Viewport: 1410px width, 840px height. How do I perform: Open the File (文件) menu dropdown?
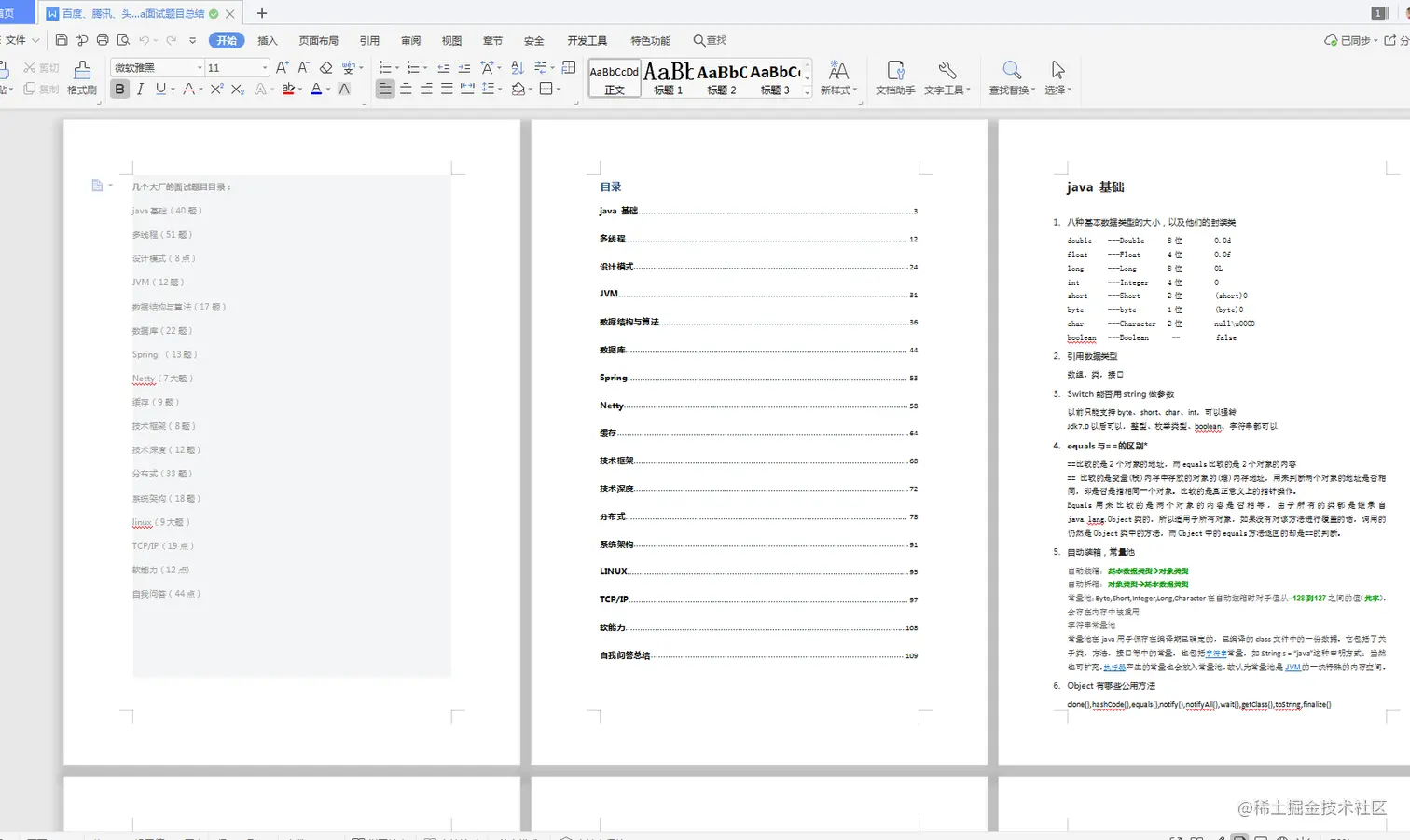(22, 40)
